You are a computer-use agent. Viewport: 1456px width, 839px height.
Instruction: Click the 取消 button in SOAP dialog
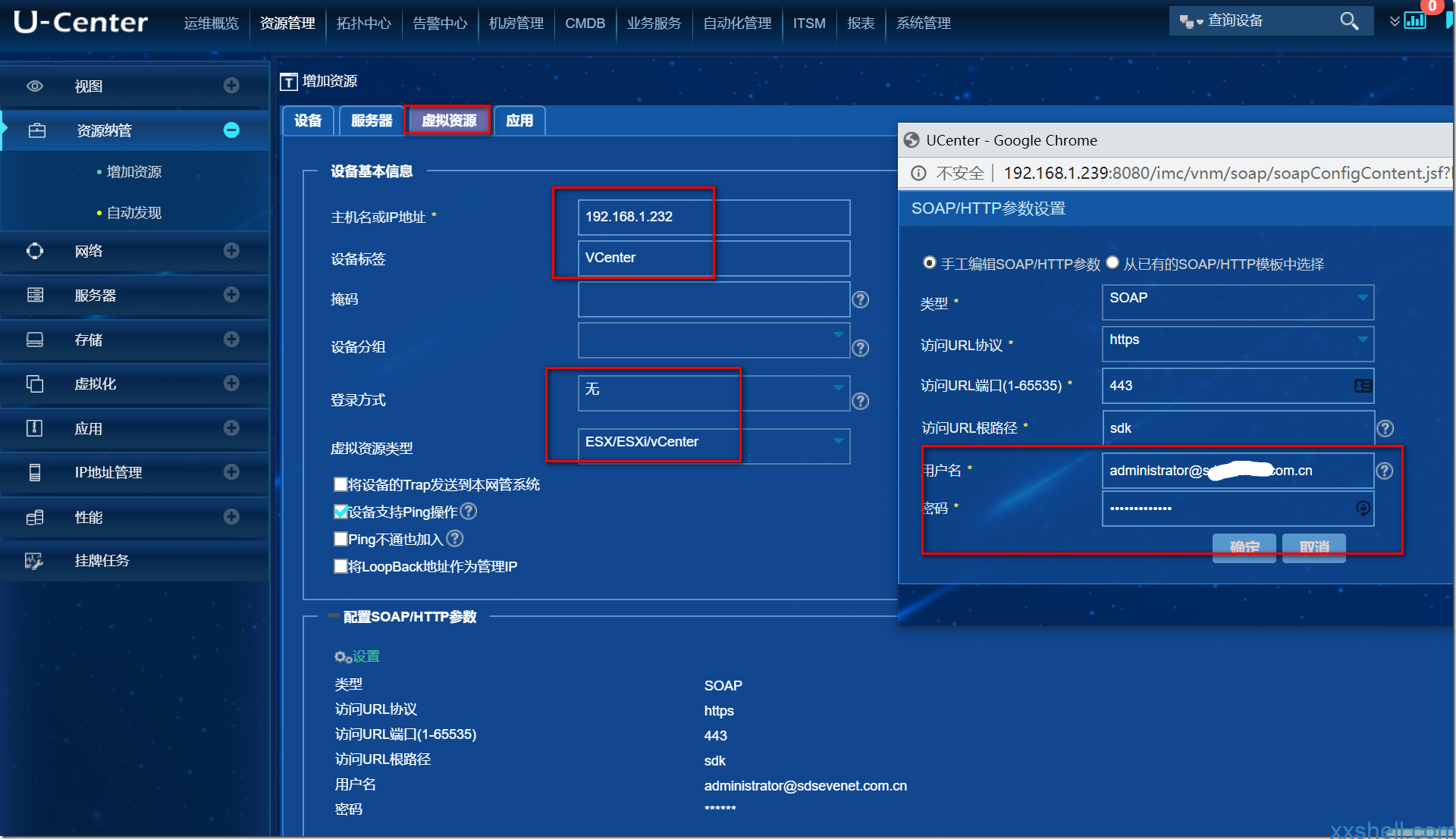pyautogui.click(x=1314, y=547)
